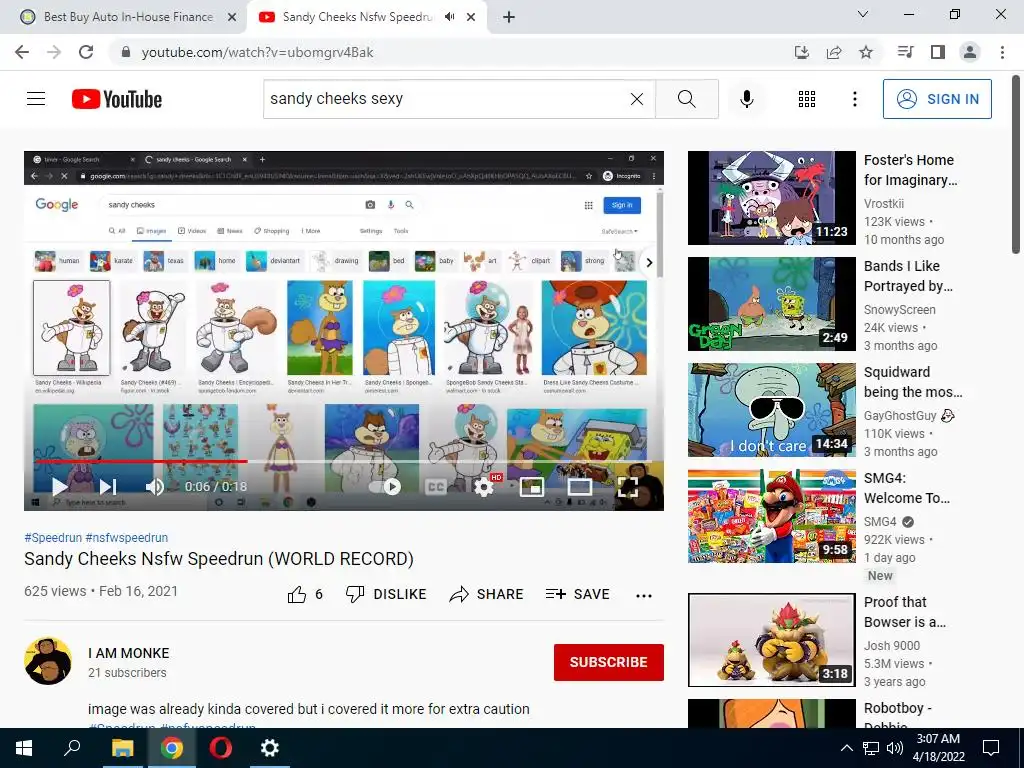Image resolution: width=1024 pixels, height=768 pixels.
Task: Toggle the autoplay switch in the player
Action: (385, 487)
